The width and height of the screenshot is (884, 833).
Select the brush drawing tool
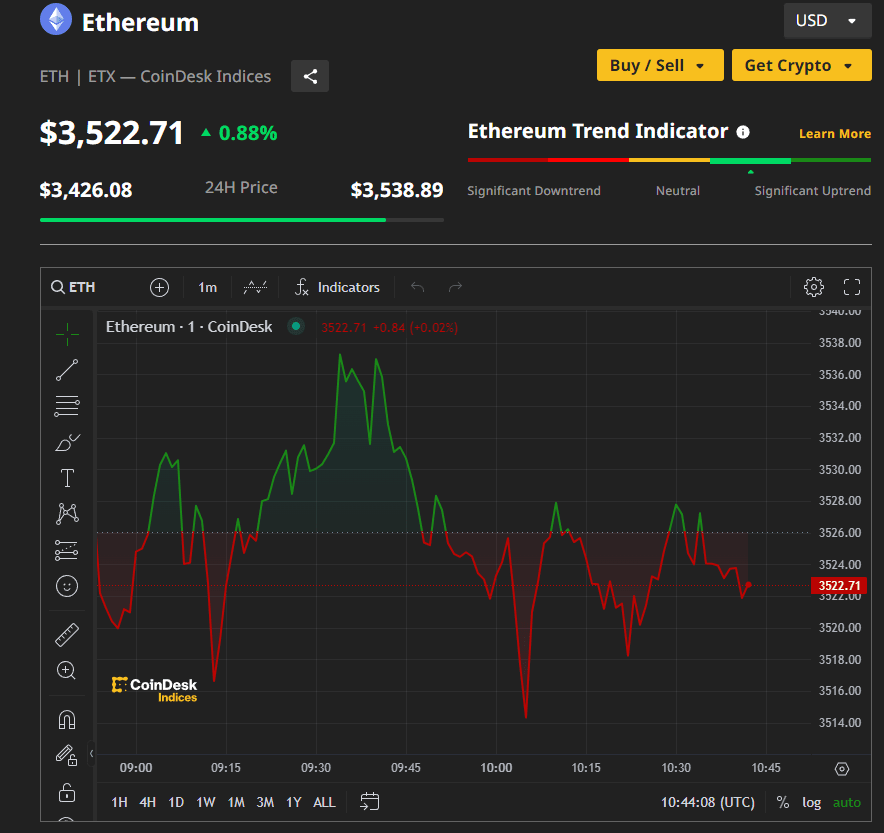67,442
